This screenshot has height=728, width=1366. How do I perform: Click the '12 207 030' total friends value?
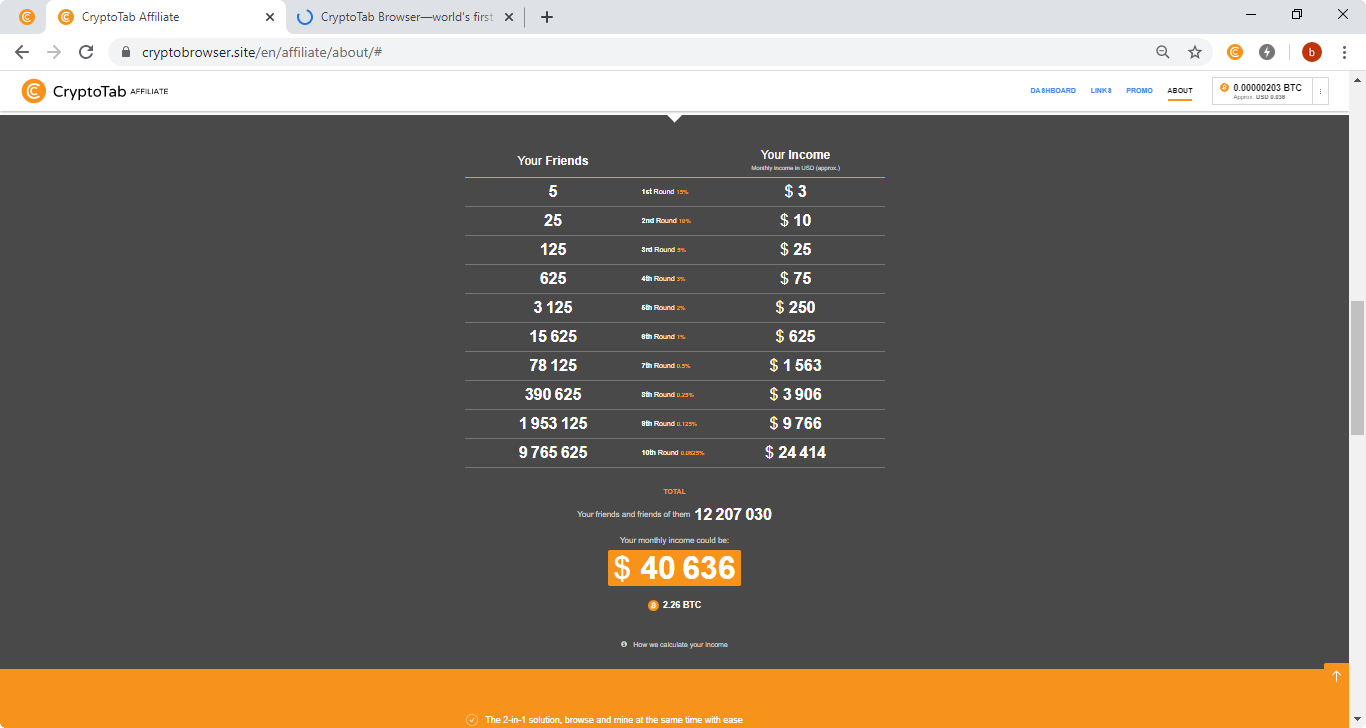click(733, 515)
